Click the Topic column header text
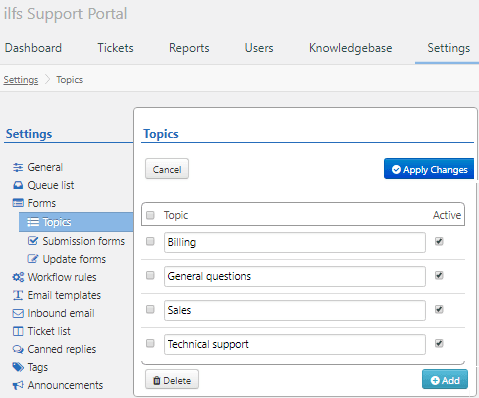The height and width of the screenshot is (398, 479). (x=176, y=215)
